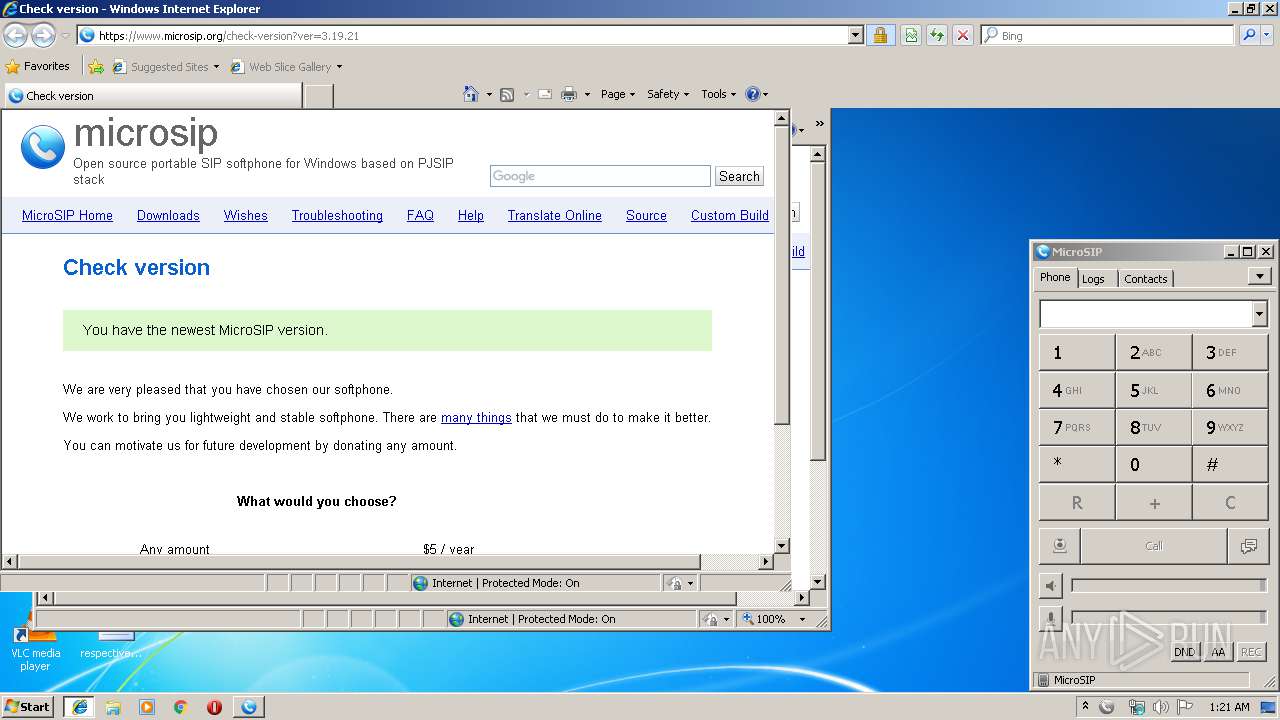Expand the Suggested Sites dropdown
Image resolution: width=1280 pixels, height=720 pixels.
click(216, 67)
